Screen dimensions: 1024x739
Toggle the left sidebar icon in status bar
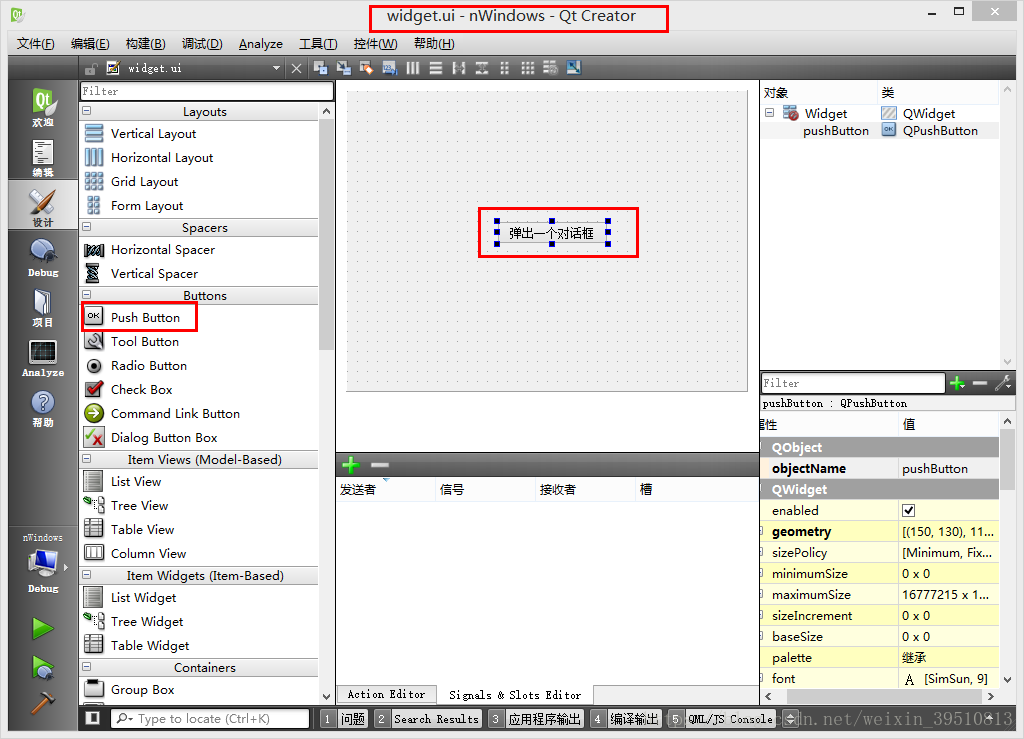click(93, 718)
